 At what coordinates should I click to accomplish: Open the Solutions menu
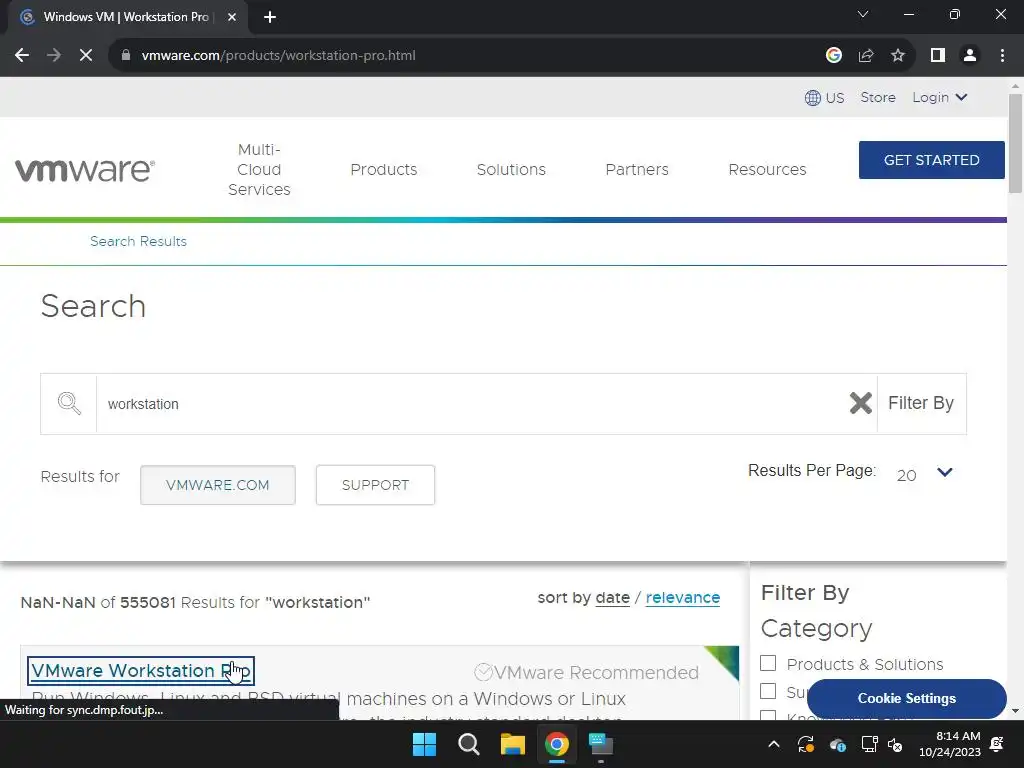511,169
